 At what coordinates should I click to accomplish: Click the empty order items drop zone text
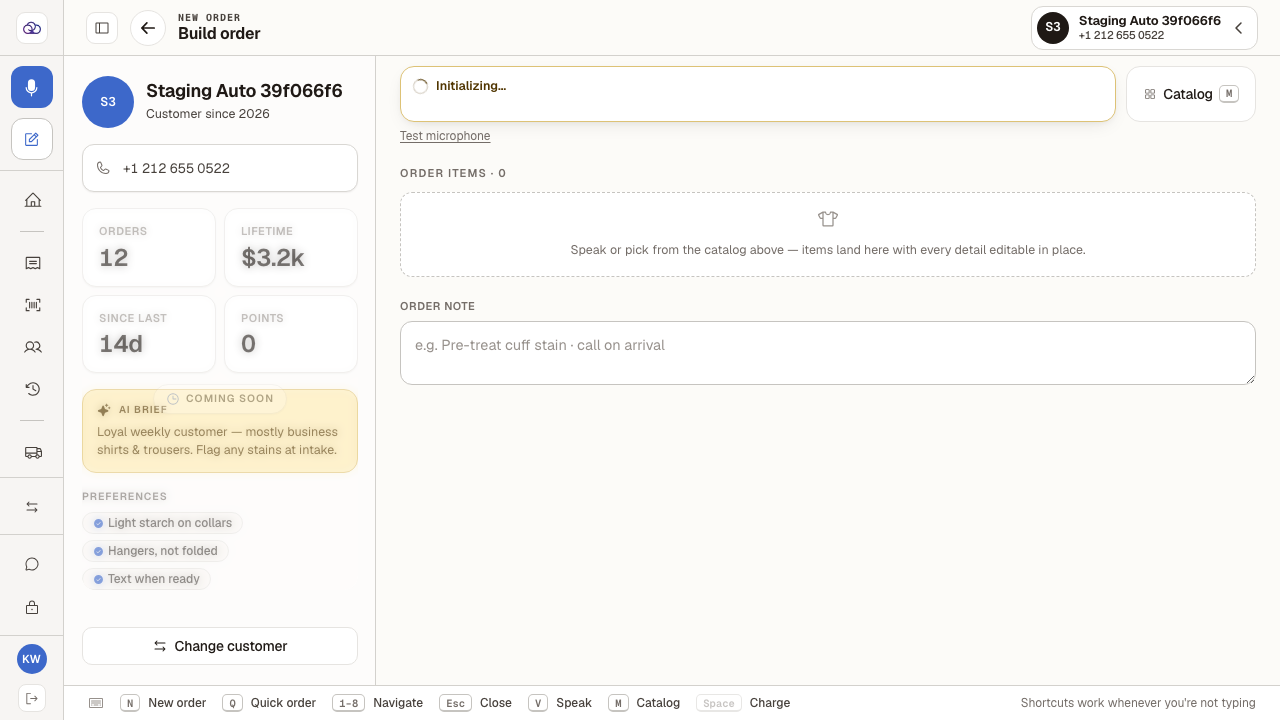pyautogui.click(x=828, y=250)
